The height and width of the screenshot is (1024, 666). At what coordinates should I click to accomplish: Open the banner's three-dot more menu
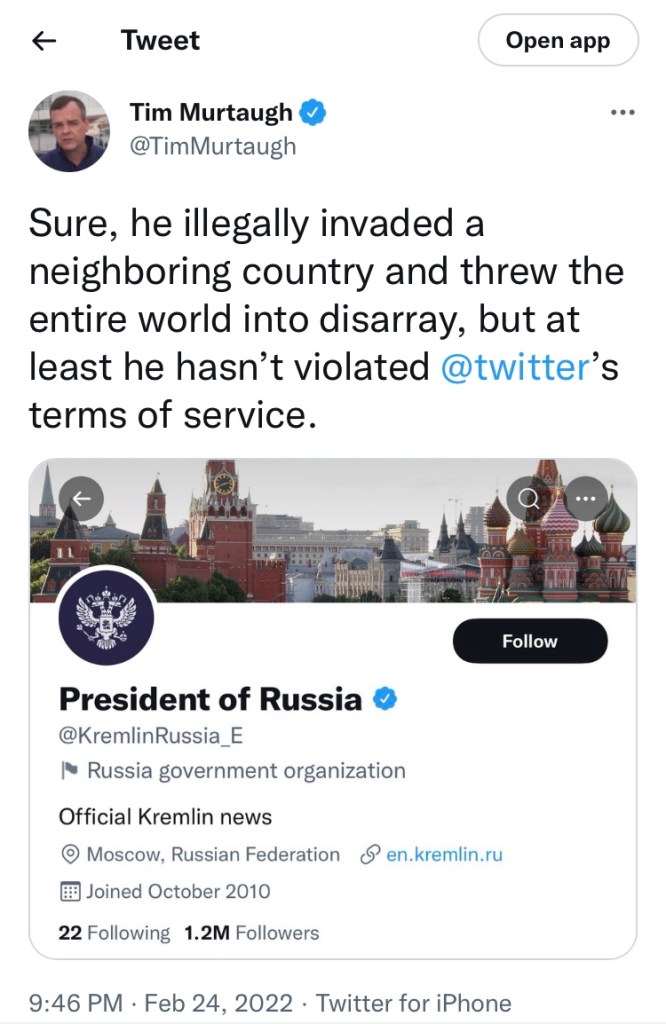tap(585, 496)
